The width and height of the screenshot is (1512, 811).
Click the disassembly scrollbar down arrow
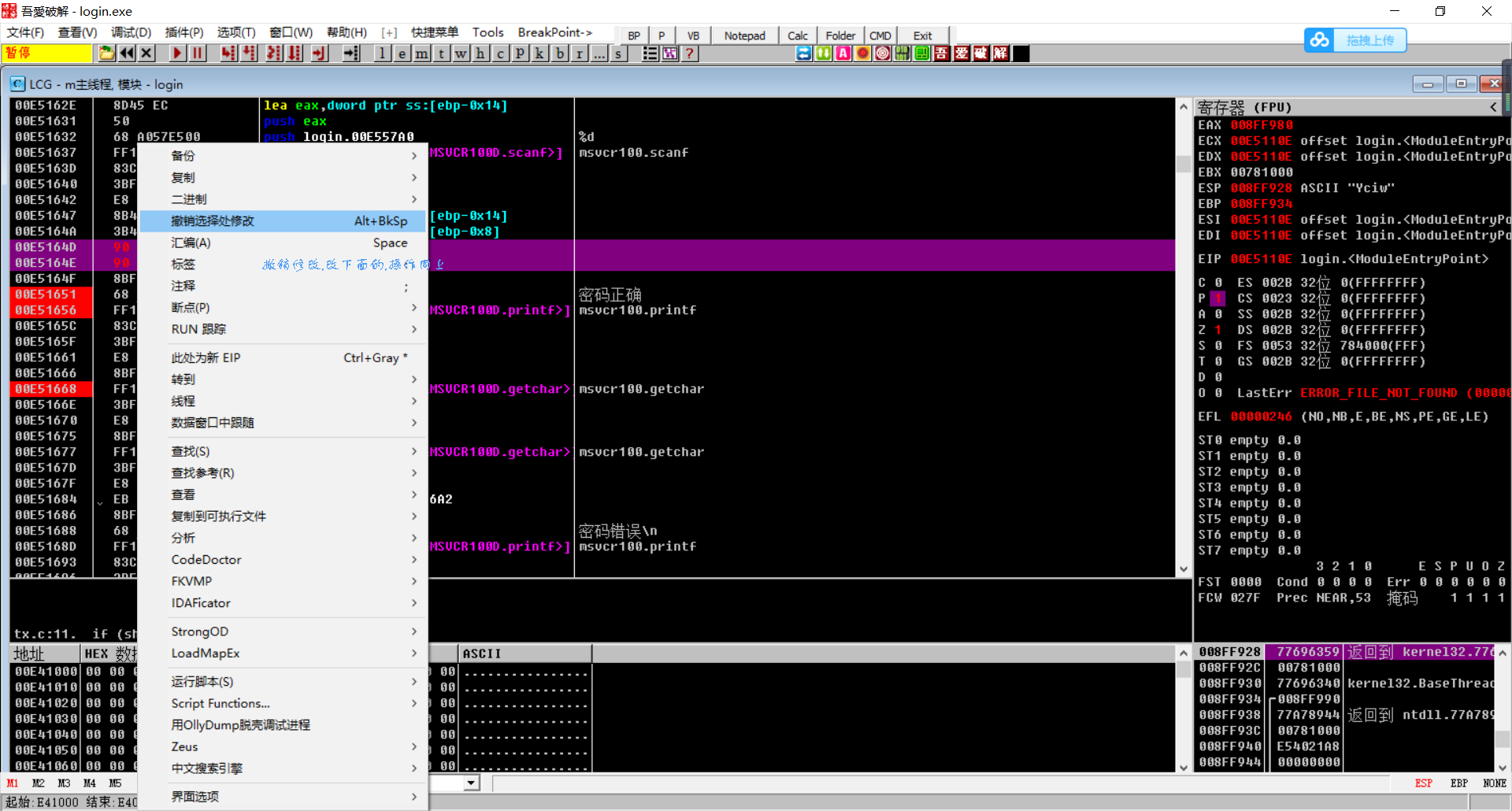coord(1184,569)
